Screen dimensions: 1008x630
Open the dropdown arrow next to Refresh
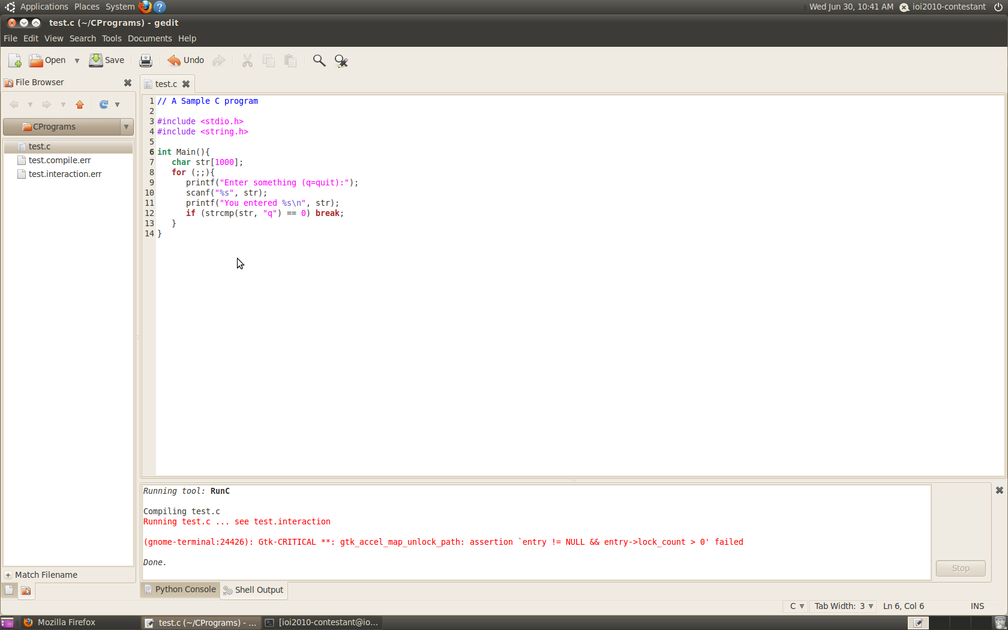pyautogui.click(x=117, y=104)
